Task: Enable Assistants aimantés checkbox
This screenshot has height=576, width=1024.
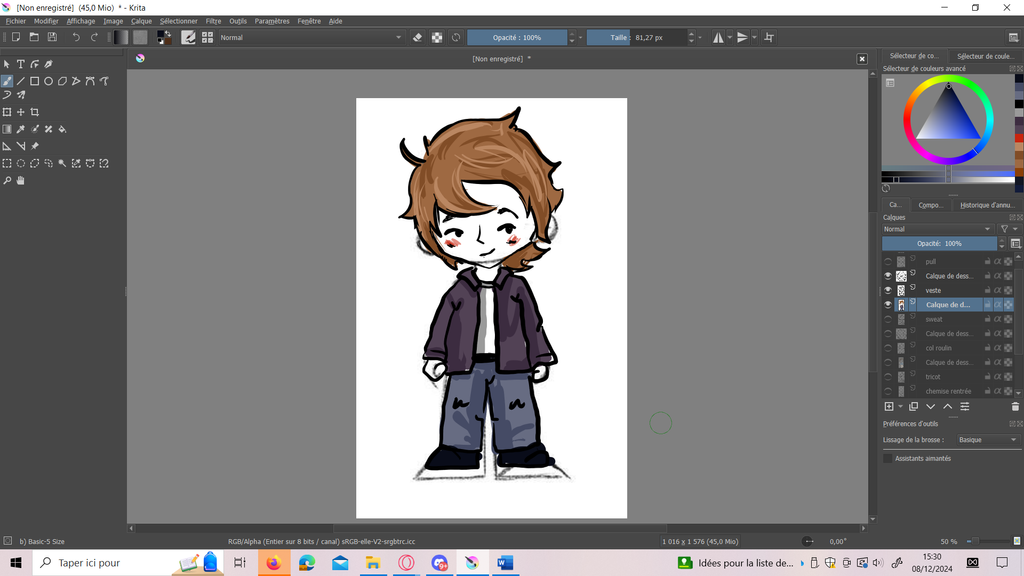Action: (888, 458)
